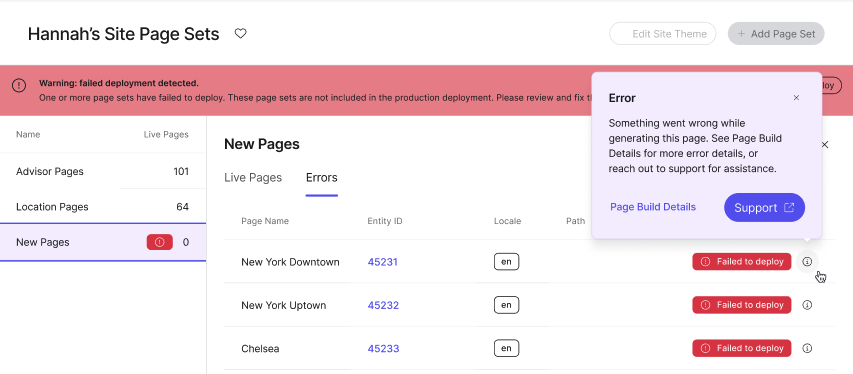Close the New Pages detail panel

coord(825,145)
